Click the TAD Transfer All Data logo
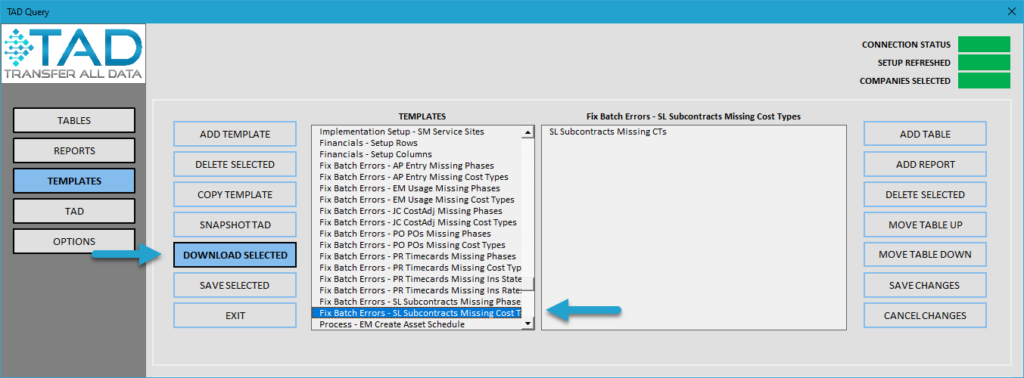The image size is (1024, 378). point(73,55)
